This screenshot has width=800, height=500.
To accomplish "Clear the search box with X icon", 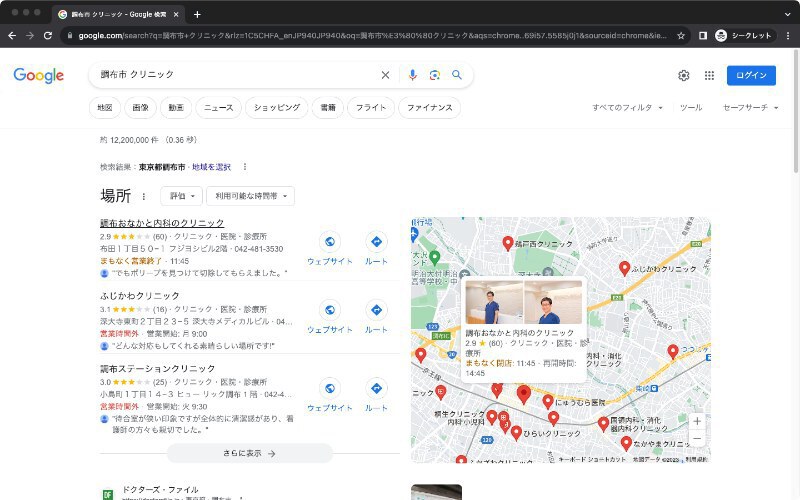I will pos(385,75).
